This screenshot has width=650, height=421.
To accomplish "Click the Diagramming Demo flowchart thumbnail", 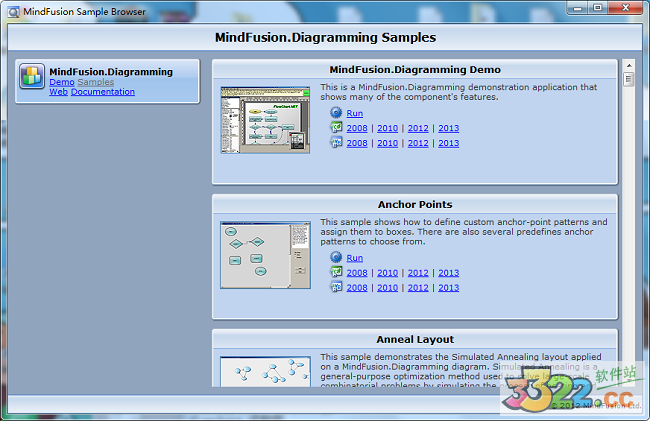I will (x=265, y=120).
